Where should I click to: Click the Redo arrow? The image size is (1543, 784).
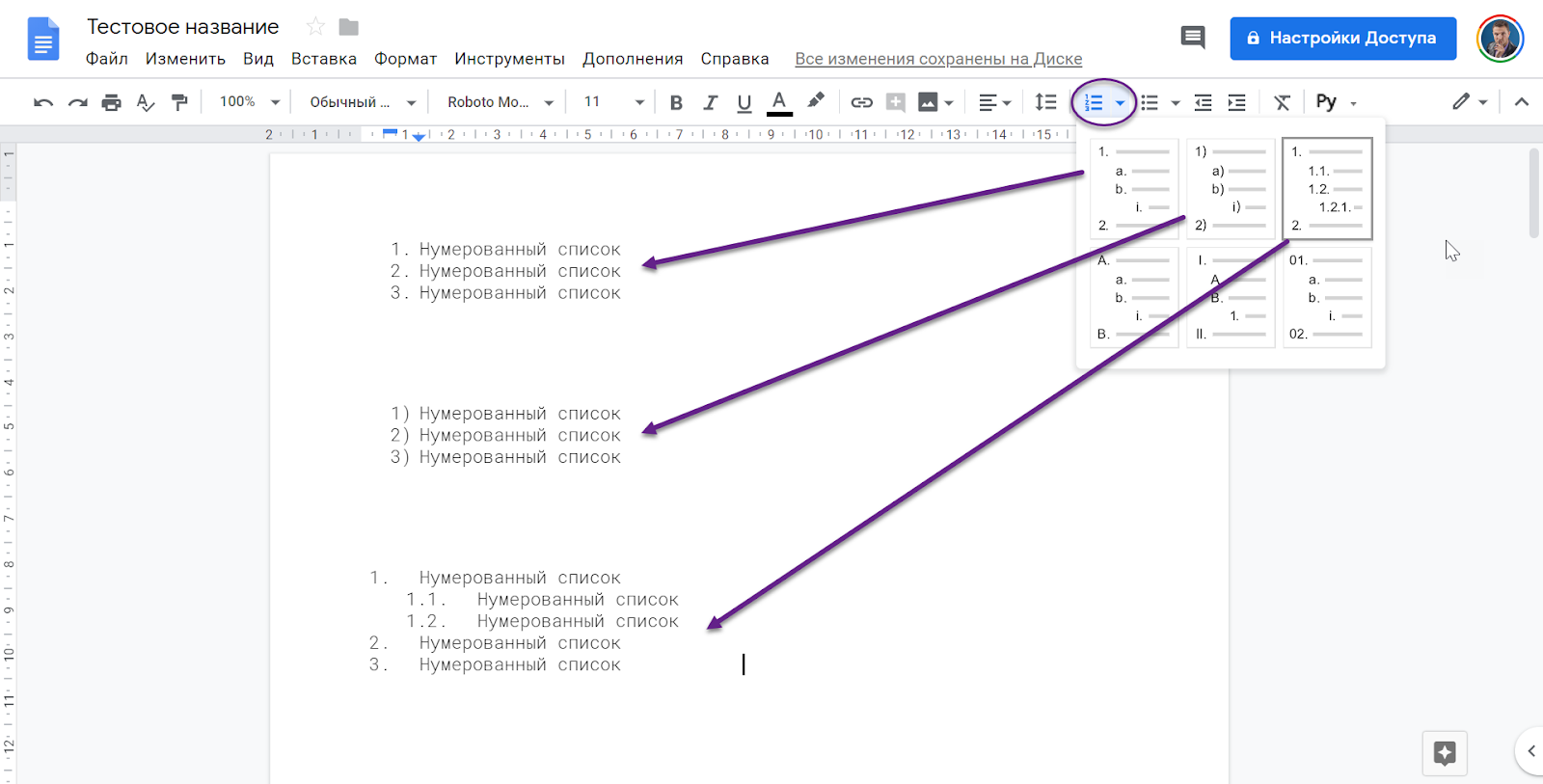click(x=77, y=102)
